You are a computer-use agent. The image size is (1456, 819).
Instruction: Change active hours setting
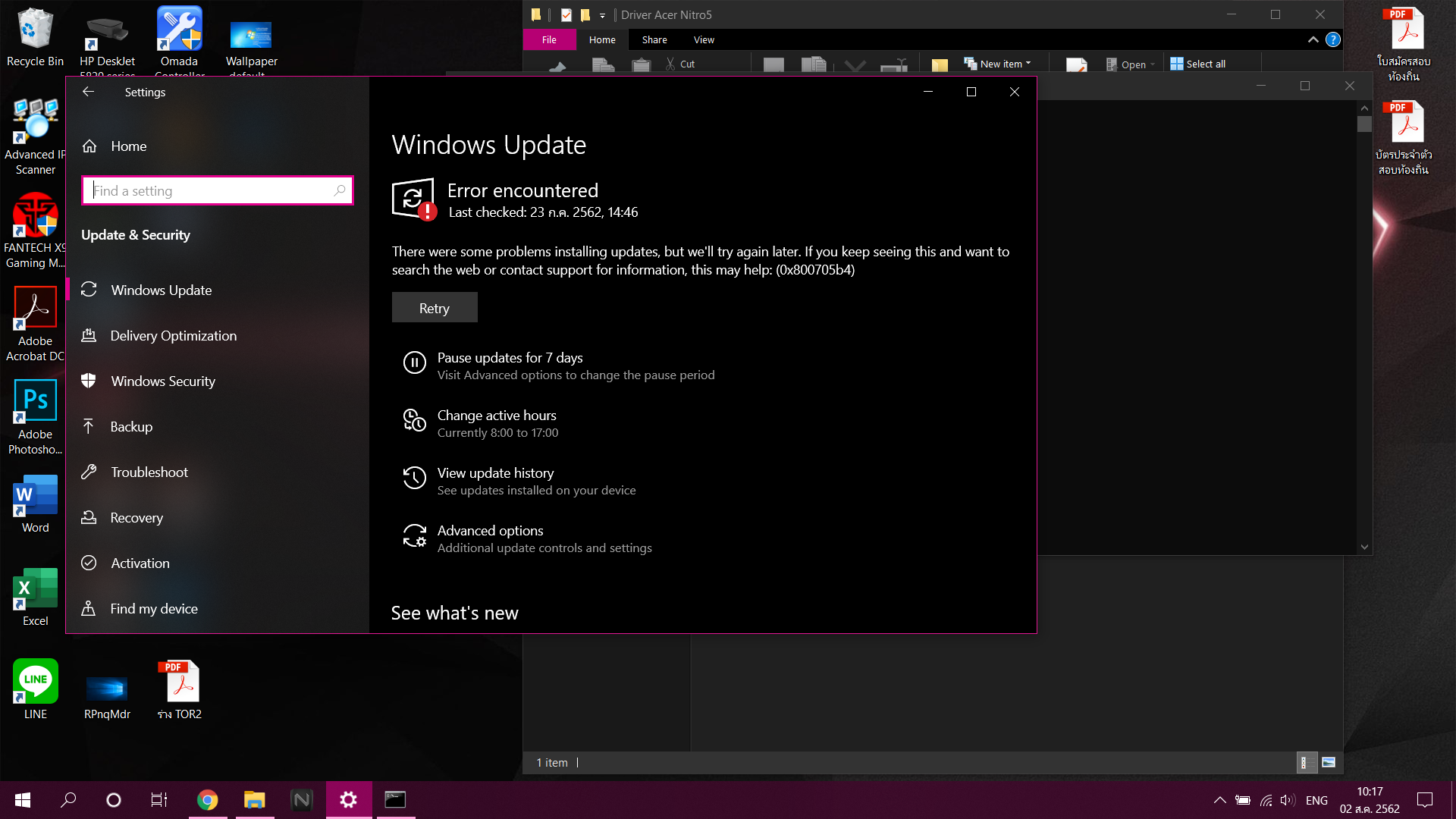point(496,416)
